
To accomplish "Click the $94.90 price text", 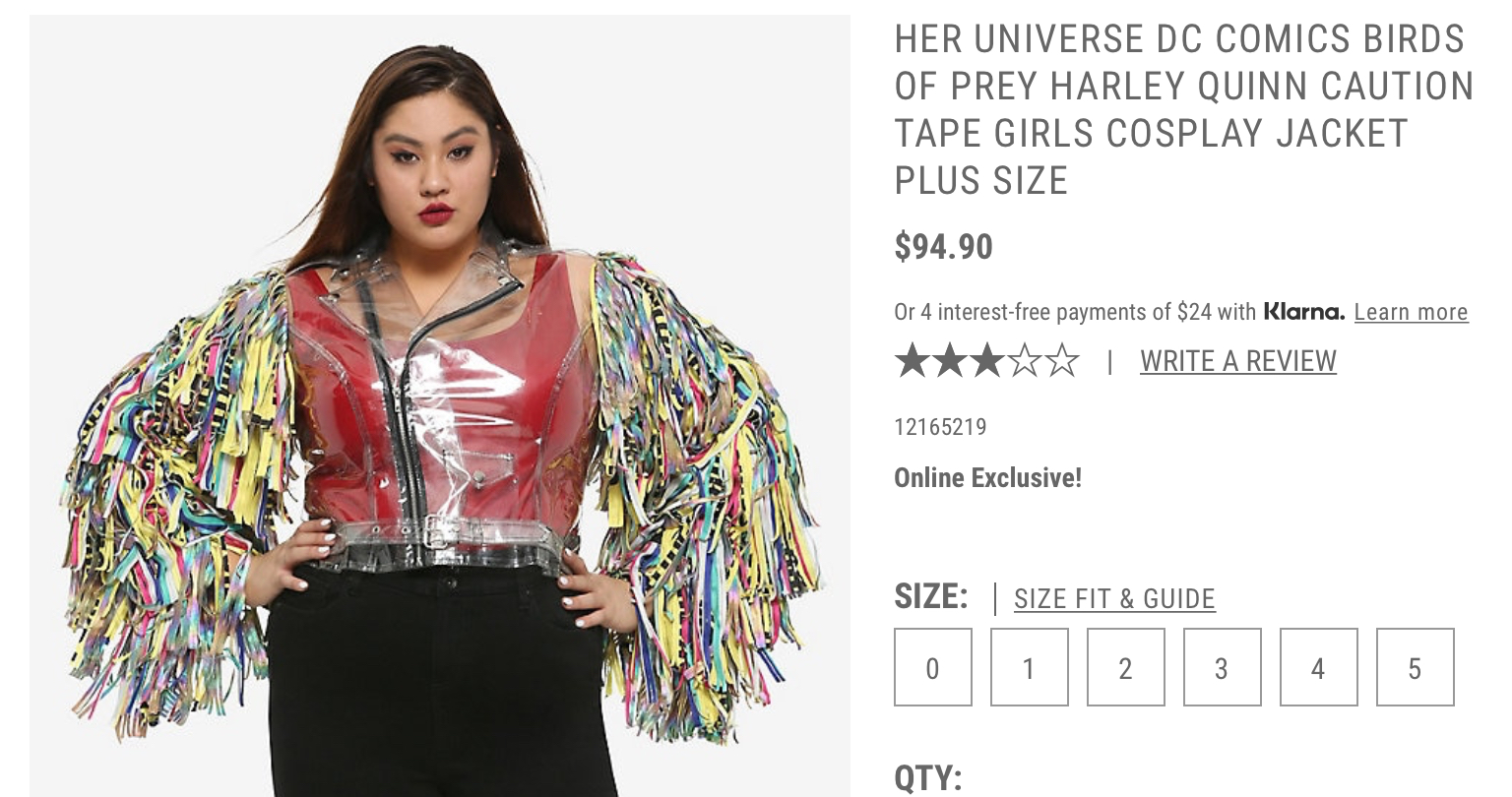I will pos(943,246).
